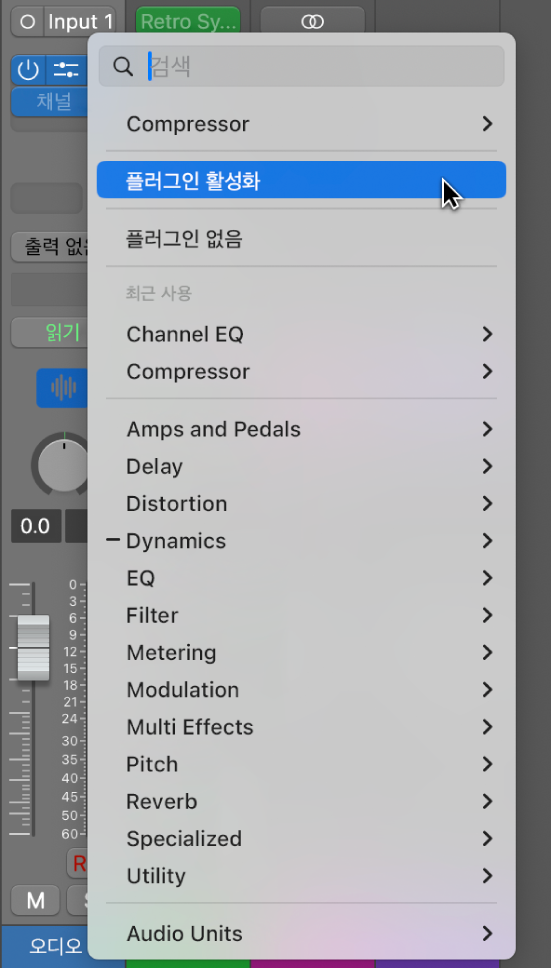
Task: Click the volume fader handle
Action: pyautogui.click(x=33, y=647)
